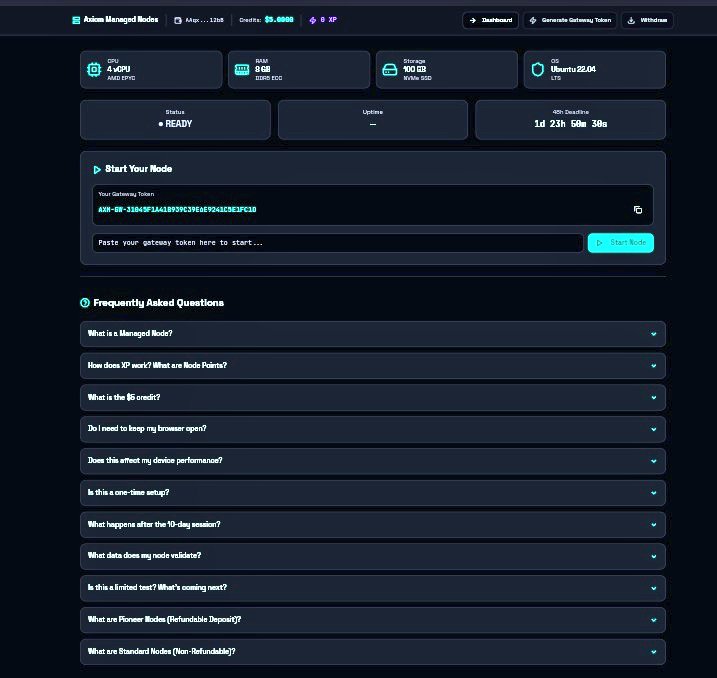Viewport: 717px width, 678px height.
Task: Click the READY status text
Action: click(178, 124)
